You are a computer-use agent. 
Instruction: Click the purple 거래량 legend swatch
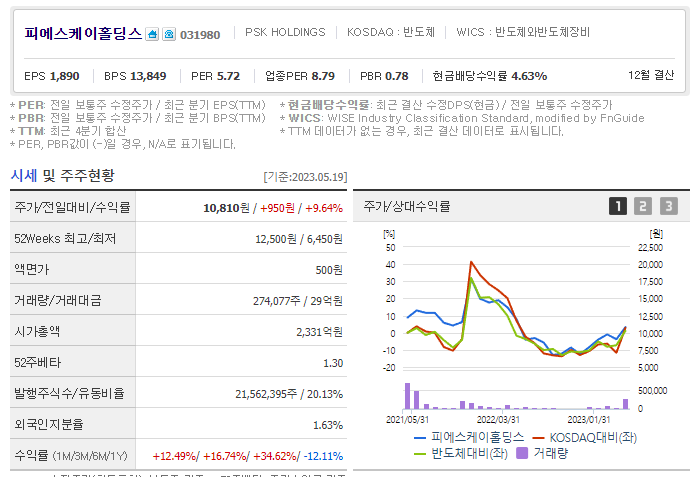[x=521, y=453]
